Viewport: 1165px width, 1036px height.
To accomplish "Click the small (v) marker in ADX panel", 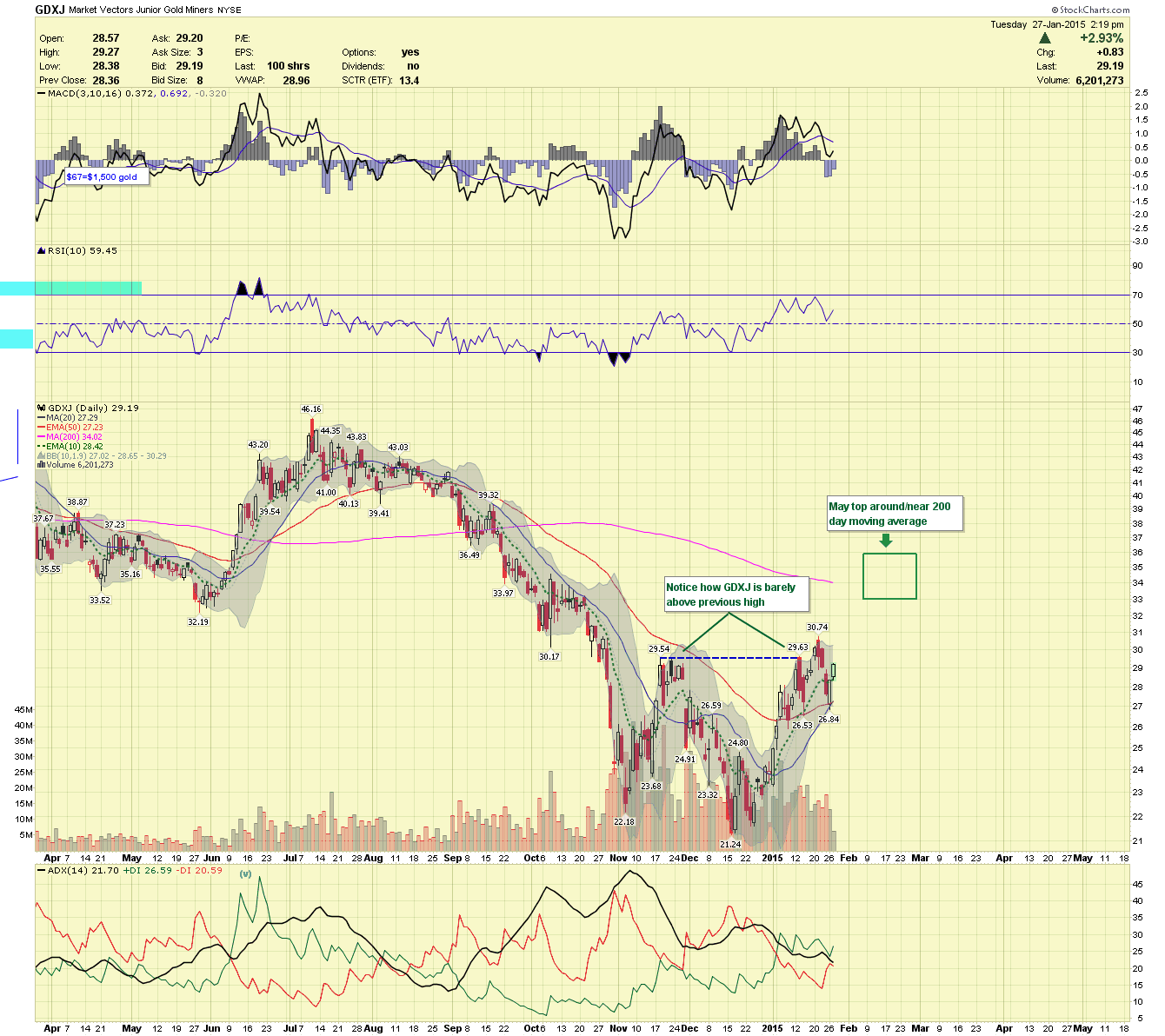I will point(245,873).
